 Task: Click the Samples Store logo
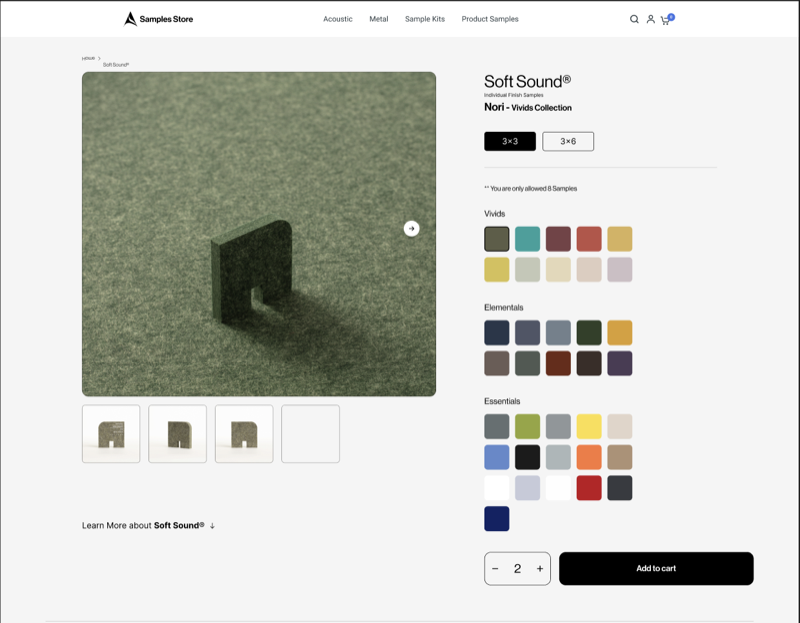(158, 19)
